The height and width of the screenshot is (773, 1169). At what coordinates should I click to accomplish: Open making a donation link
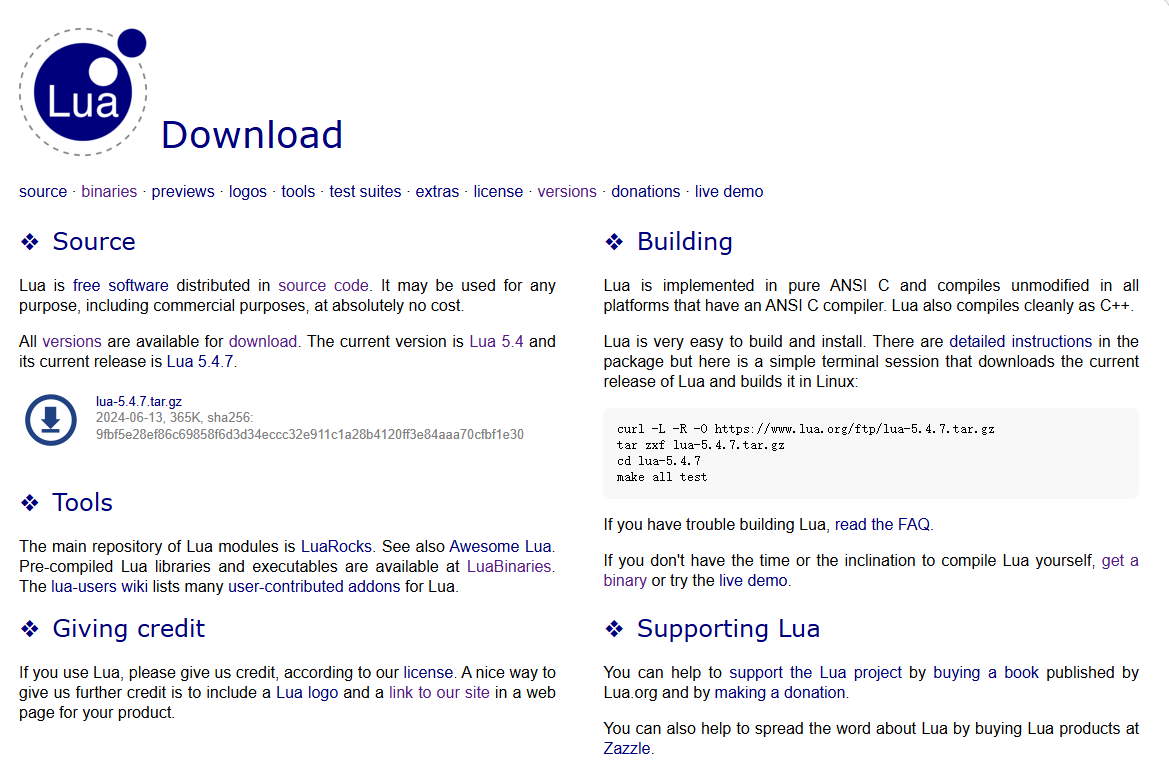(x=780, y=692)
